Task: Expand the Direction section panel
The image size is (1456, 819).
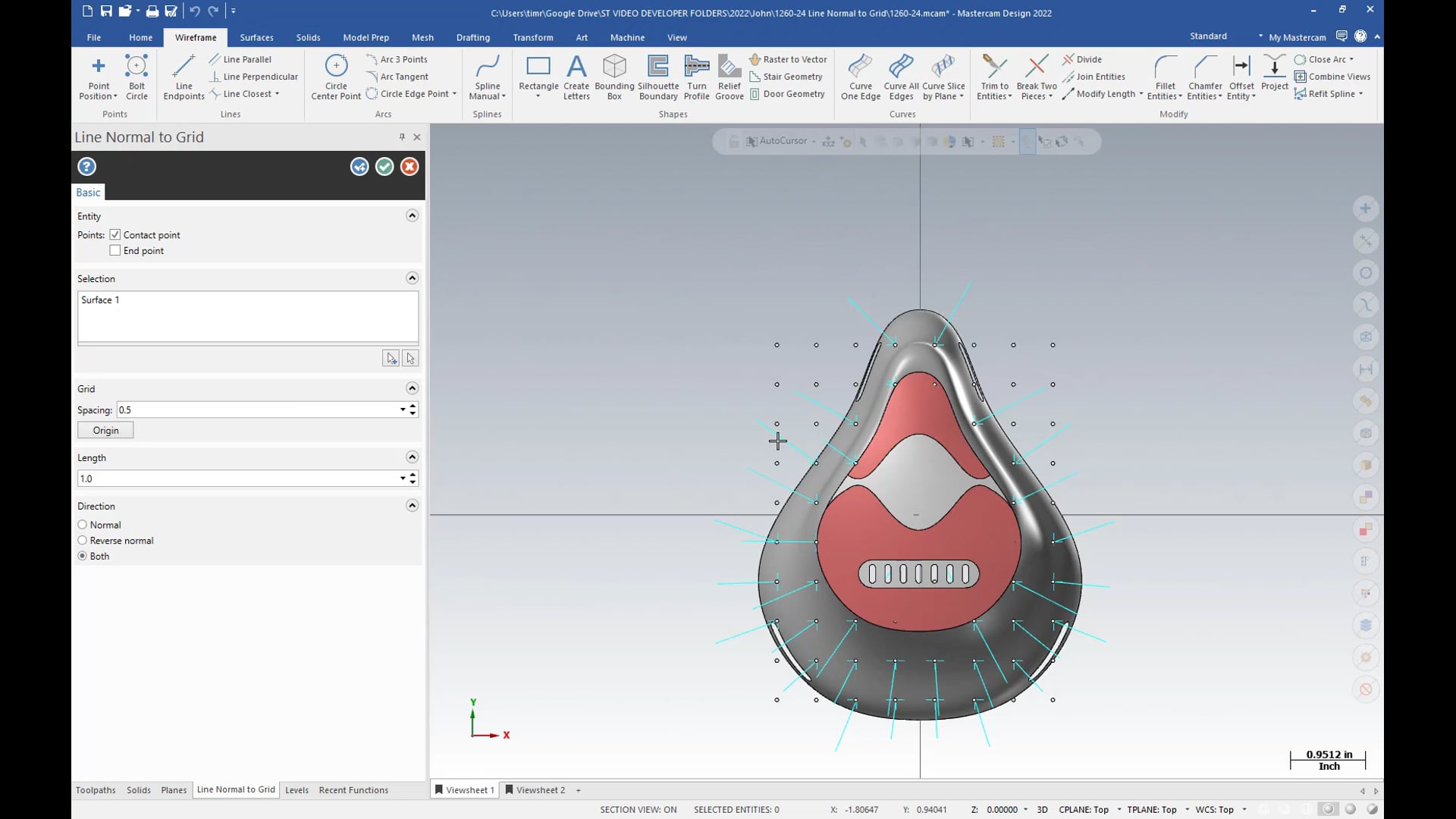Action: (412, 505)
